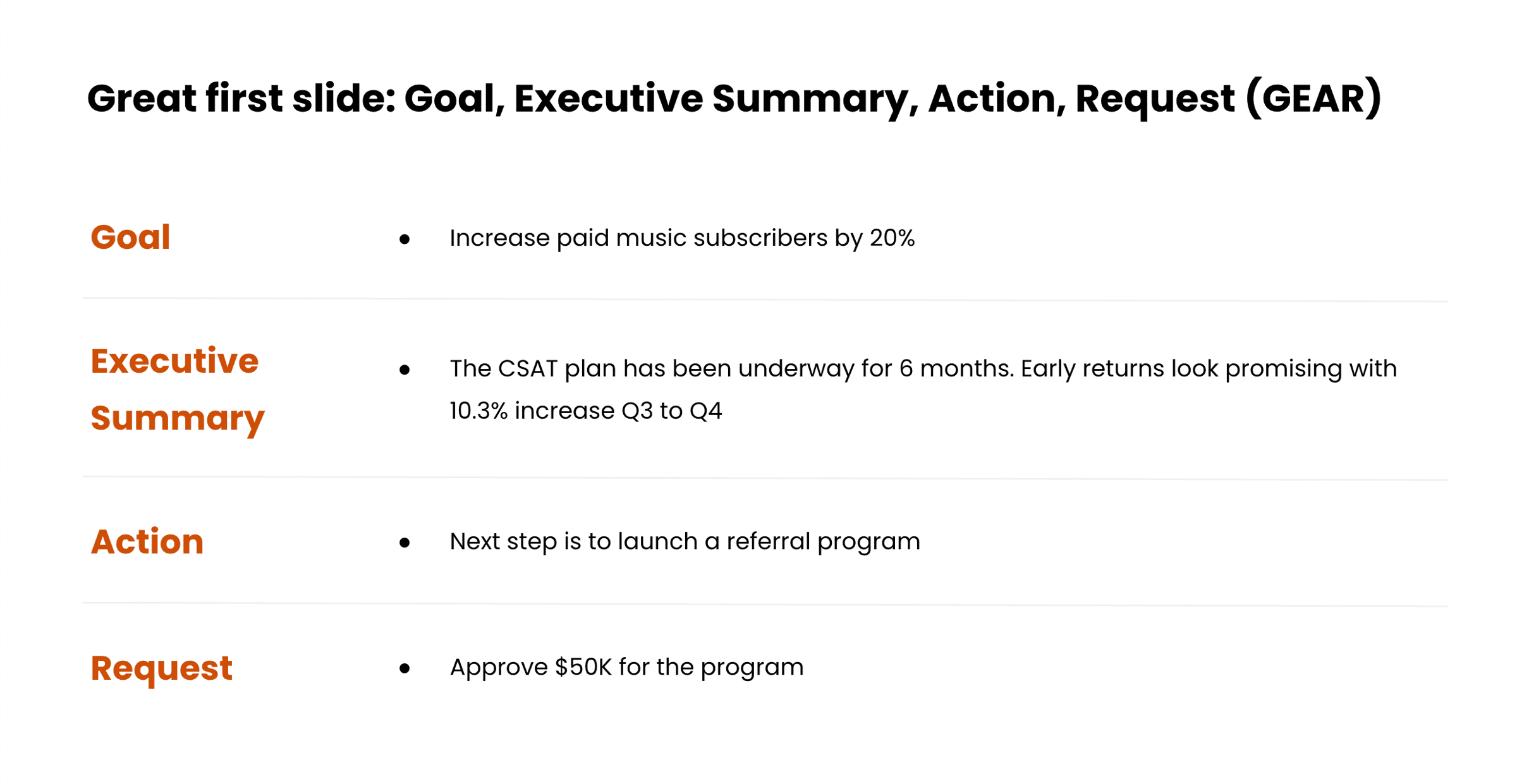The width and height of the screenshot is (1517, 784).
Task: Click the bullet dot in Executive Summary row
Action: point(405,370)
